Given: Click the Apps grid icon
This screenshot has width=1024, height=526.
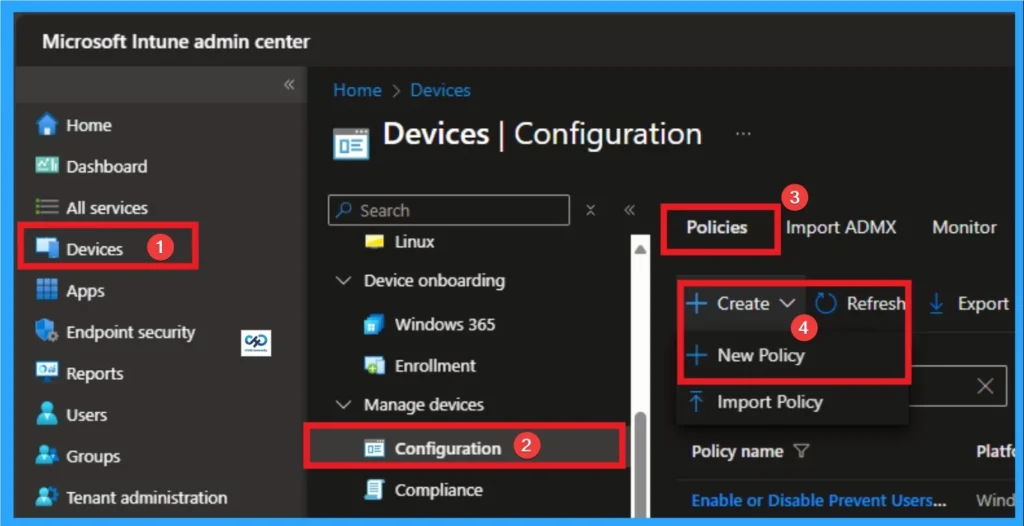Looking at the screenshot, I should [x=47, y=290].
